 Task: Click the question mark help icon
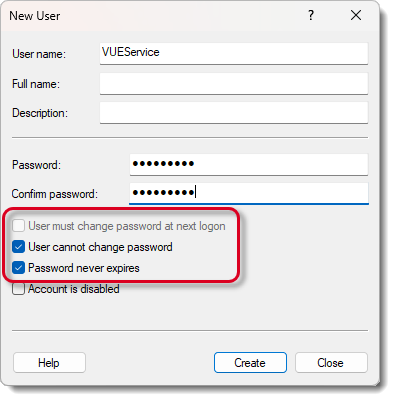coord(311,15)
